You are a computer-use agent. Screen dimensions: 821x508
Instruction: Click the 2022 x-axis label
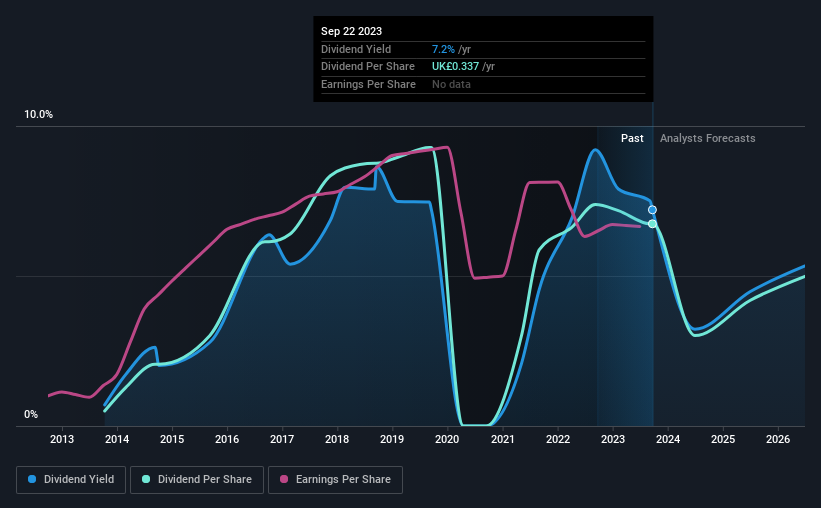coord(558,439)
